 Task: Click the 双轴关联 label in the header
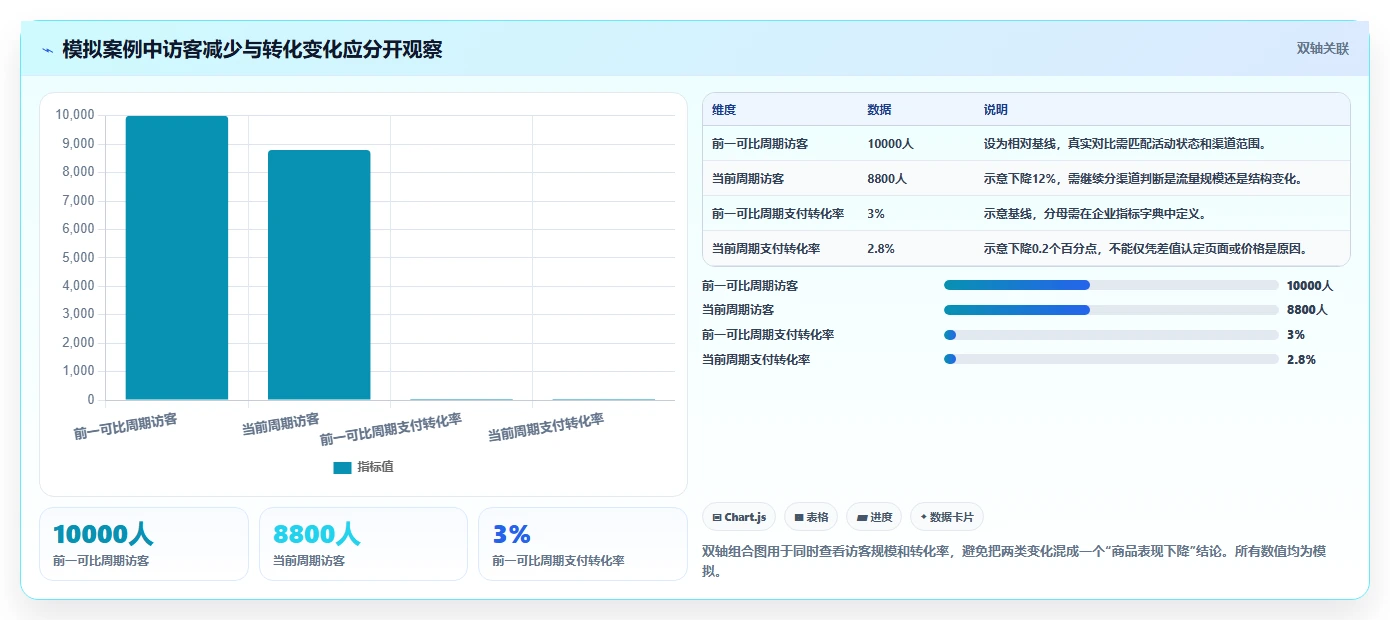pyautogui.click(x=1322, y=48)
